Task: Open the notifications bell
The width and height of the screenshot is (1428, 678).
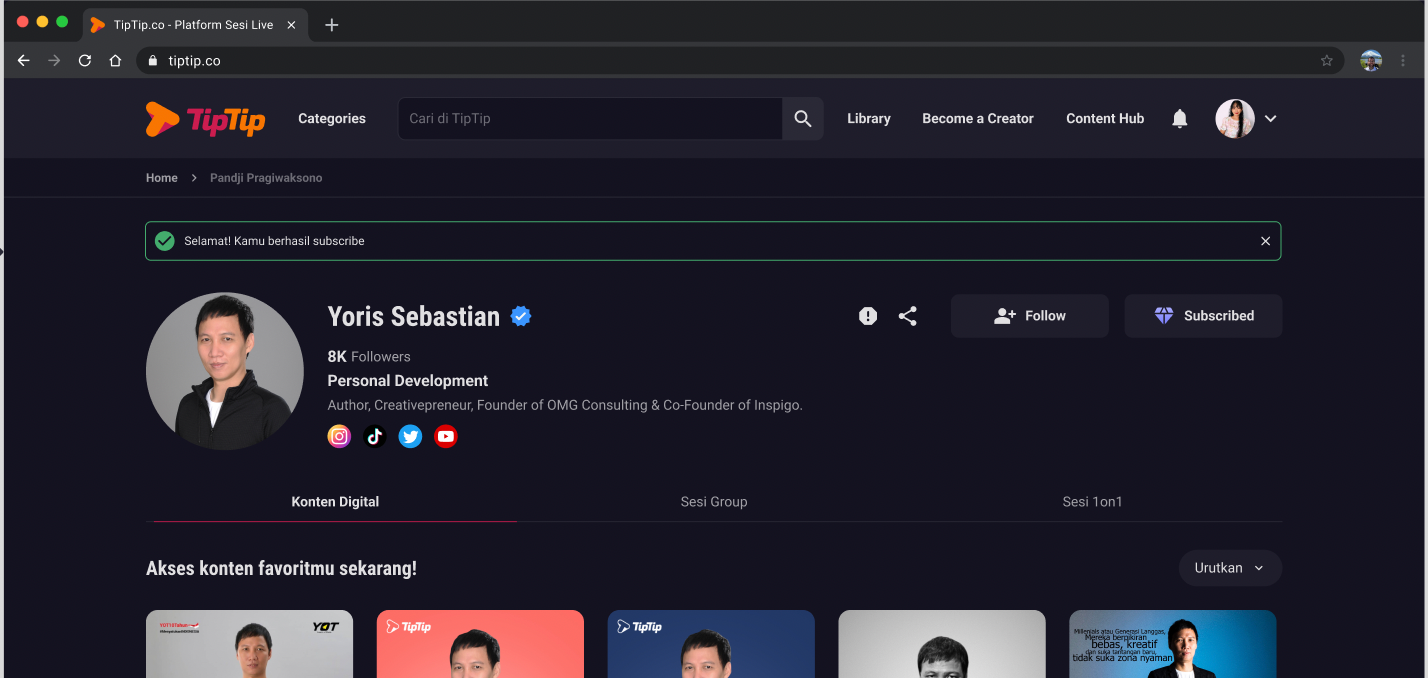Action: coord(1180,119)
